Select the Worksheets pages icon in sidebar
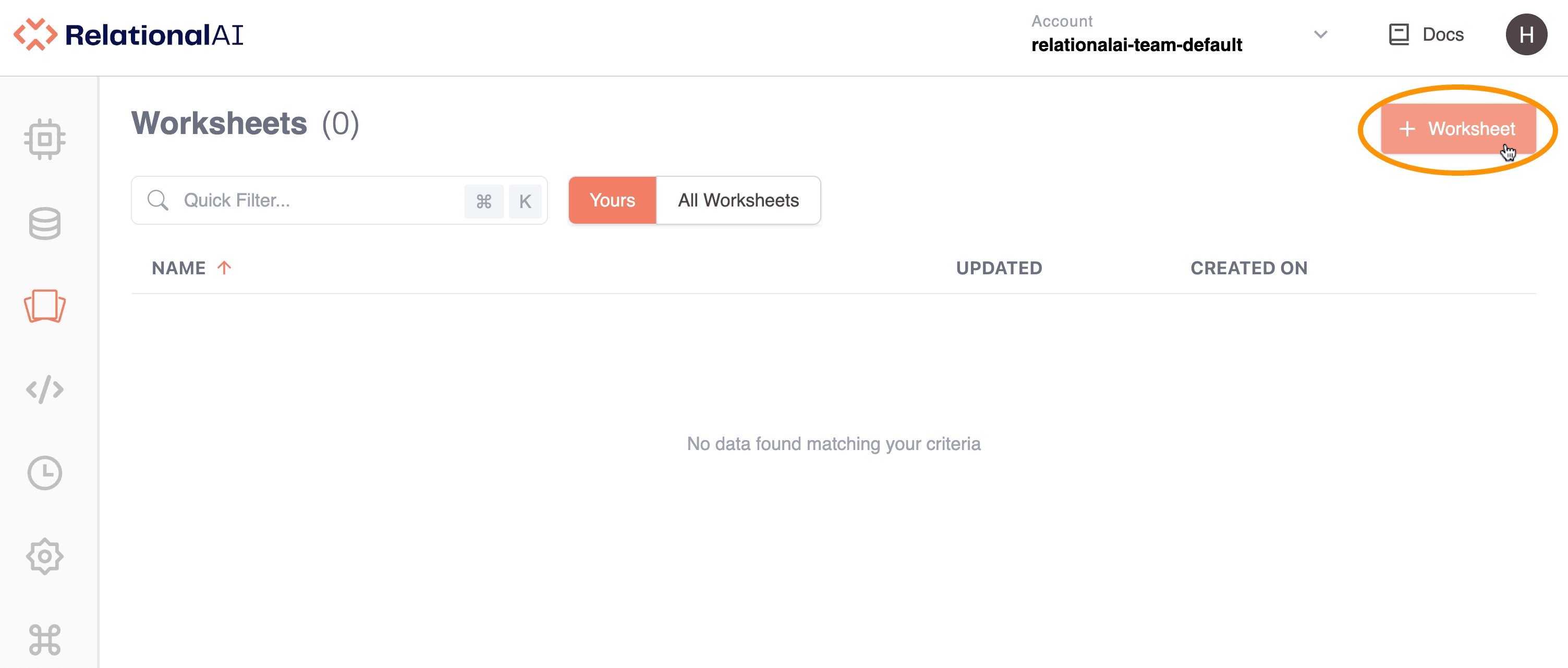This screenshot has width=1568, height=668. pyautogui.click(x=44, y=306)
